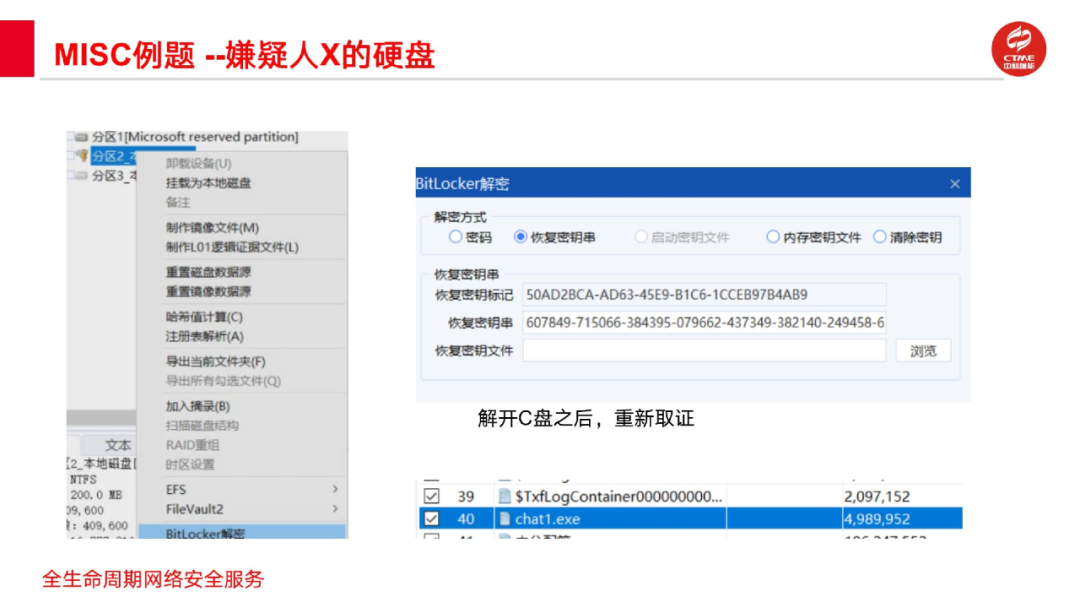Click 重置磁盘数据源 in the context menu

click(208, 272)
